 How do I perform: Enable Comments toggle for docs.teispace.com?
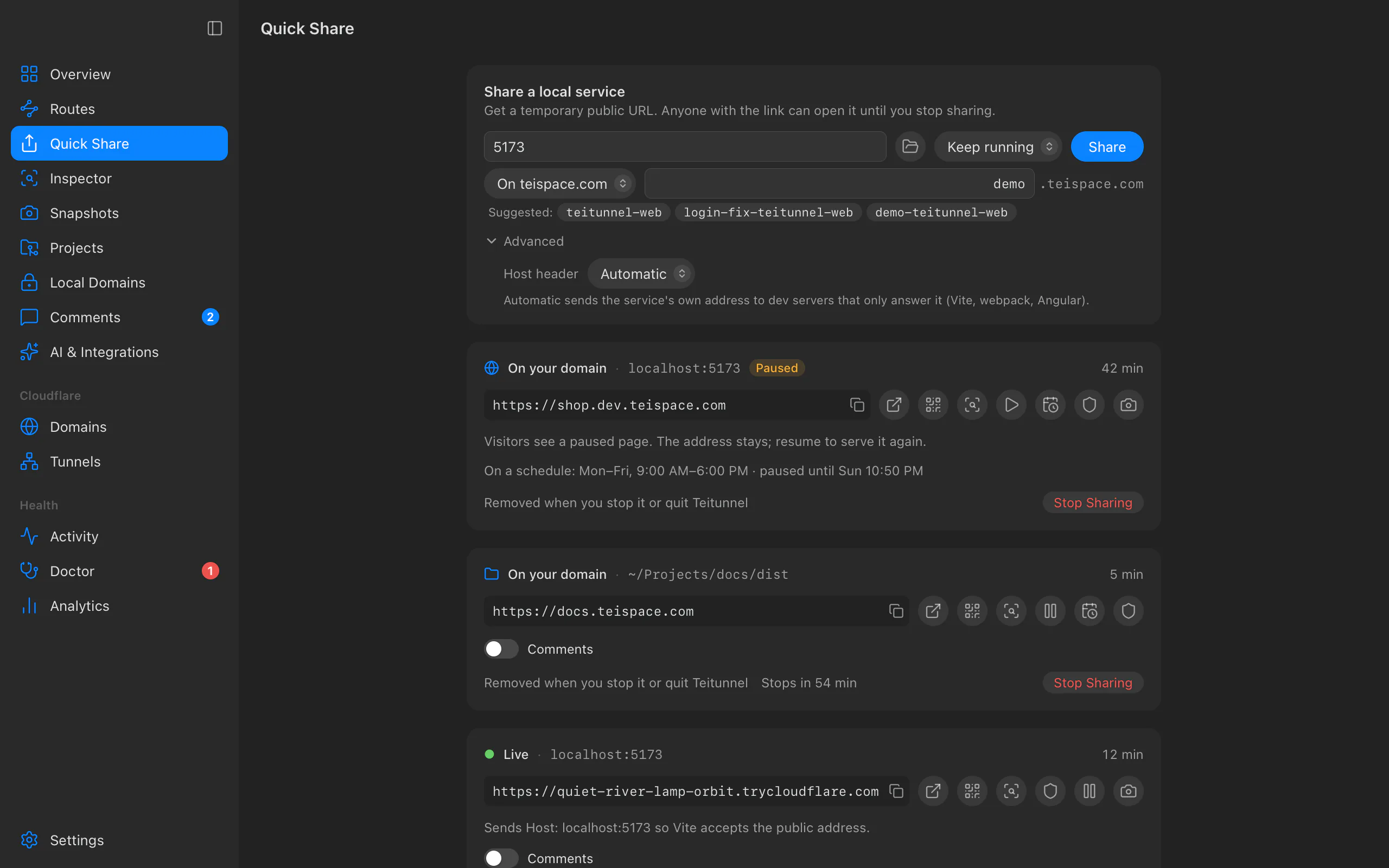tap(501, 649)
